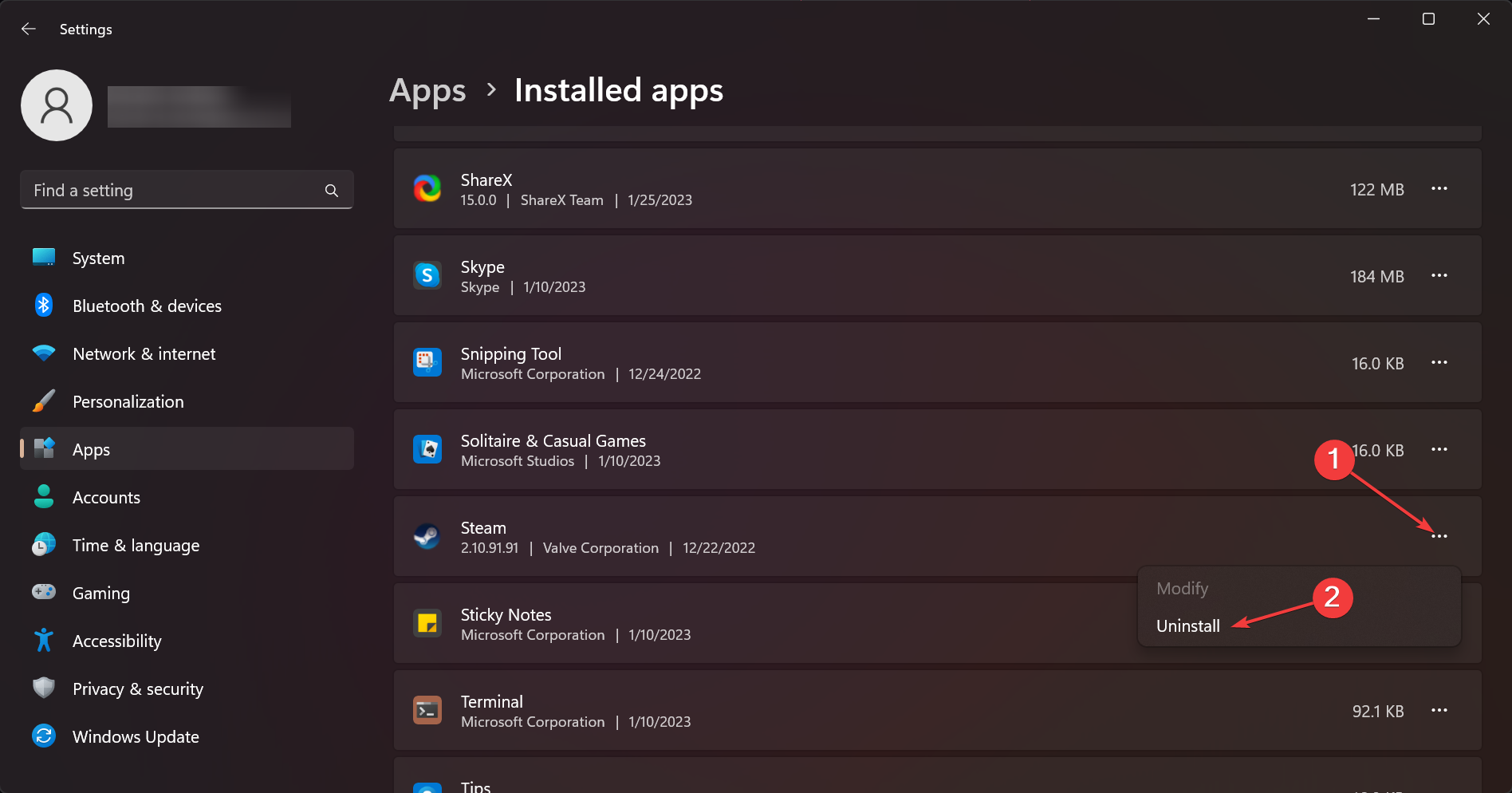Click the Apps breadcrumb link
The width and height of the screenshot is (1512, 793).
[427, 91]
